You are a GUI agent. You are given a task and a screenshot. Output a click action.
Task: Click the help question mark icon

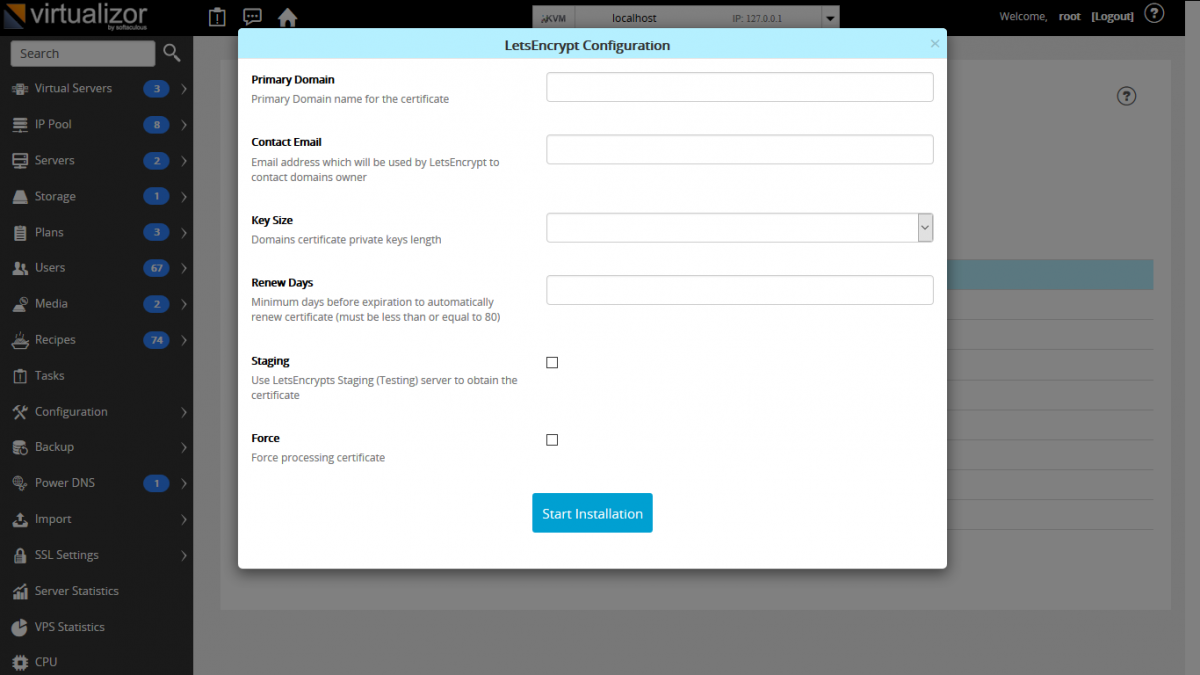click(x=1154, y=13)
